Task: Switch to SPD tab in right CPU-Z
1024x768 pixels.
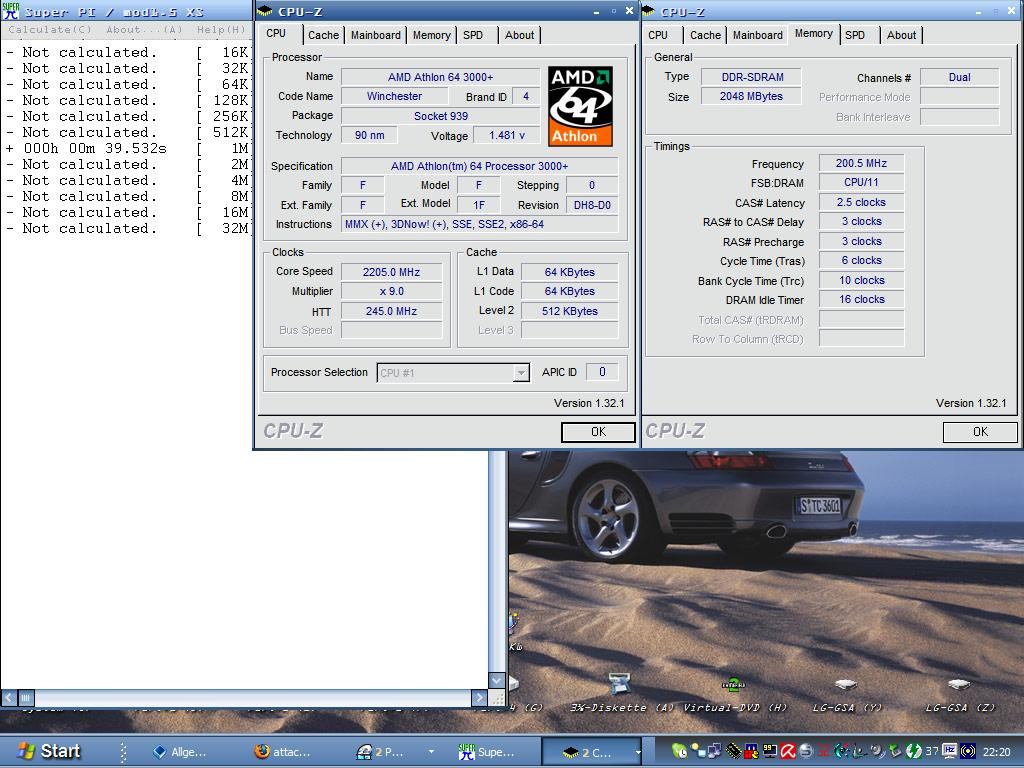Action: tap(855, 35)
